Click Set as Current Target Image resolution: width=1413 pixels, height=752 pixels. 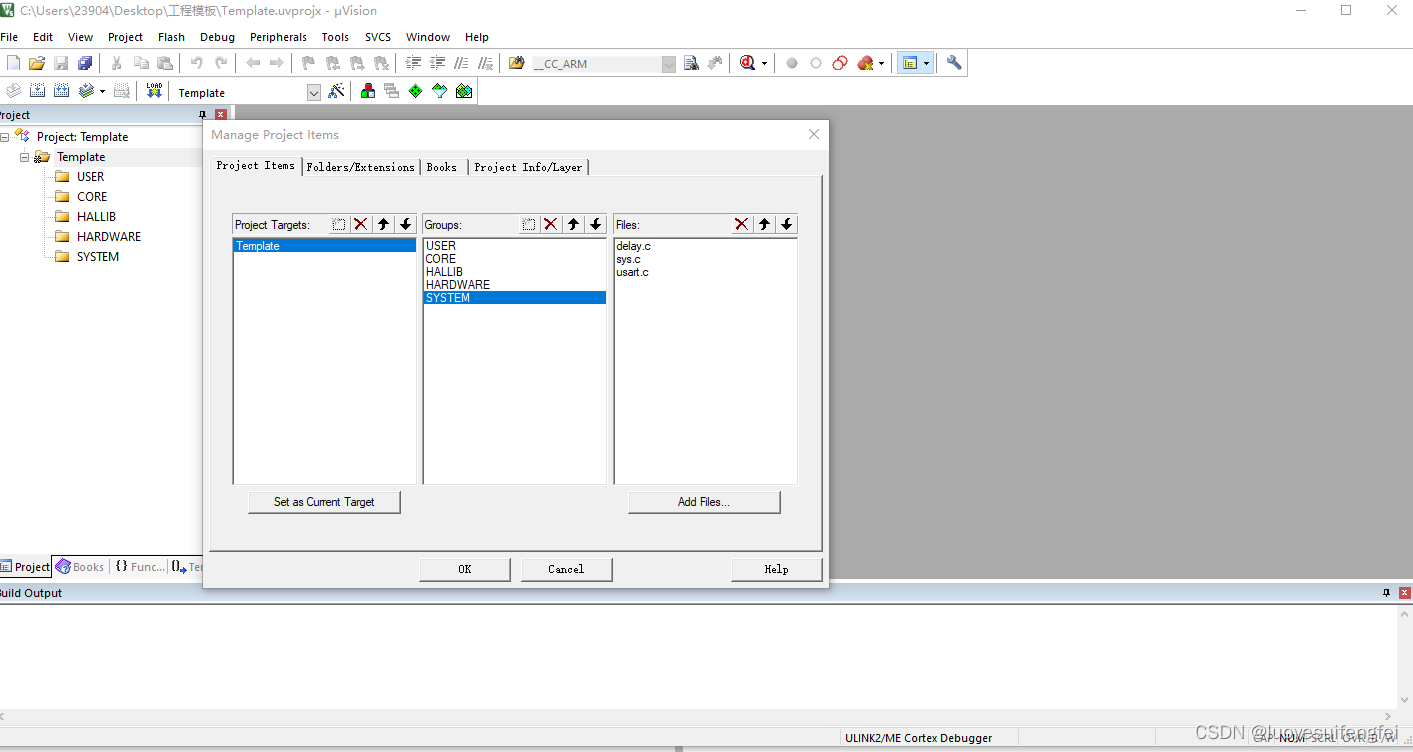pyautogui.click(x=324, y=502)
